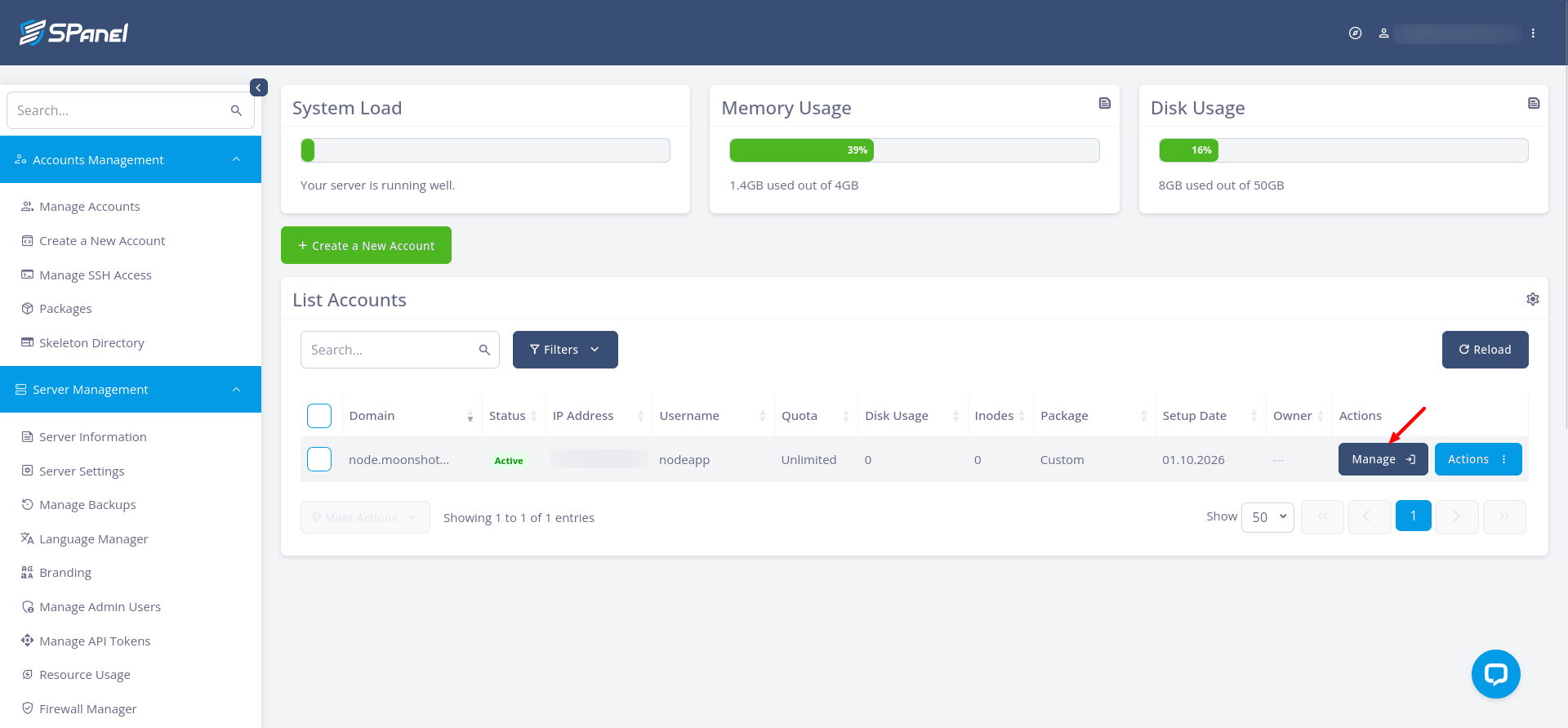Click the Memory Usage progress bar

(x=915, y=150)
